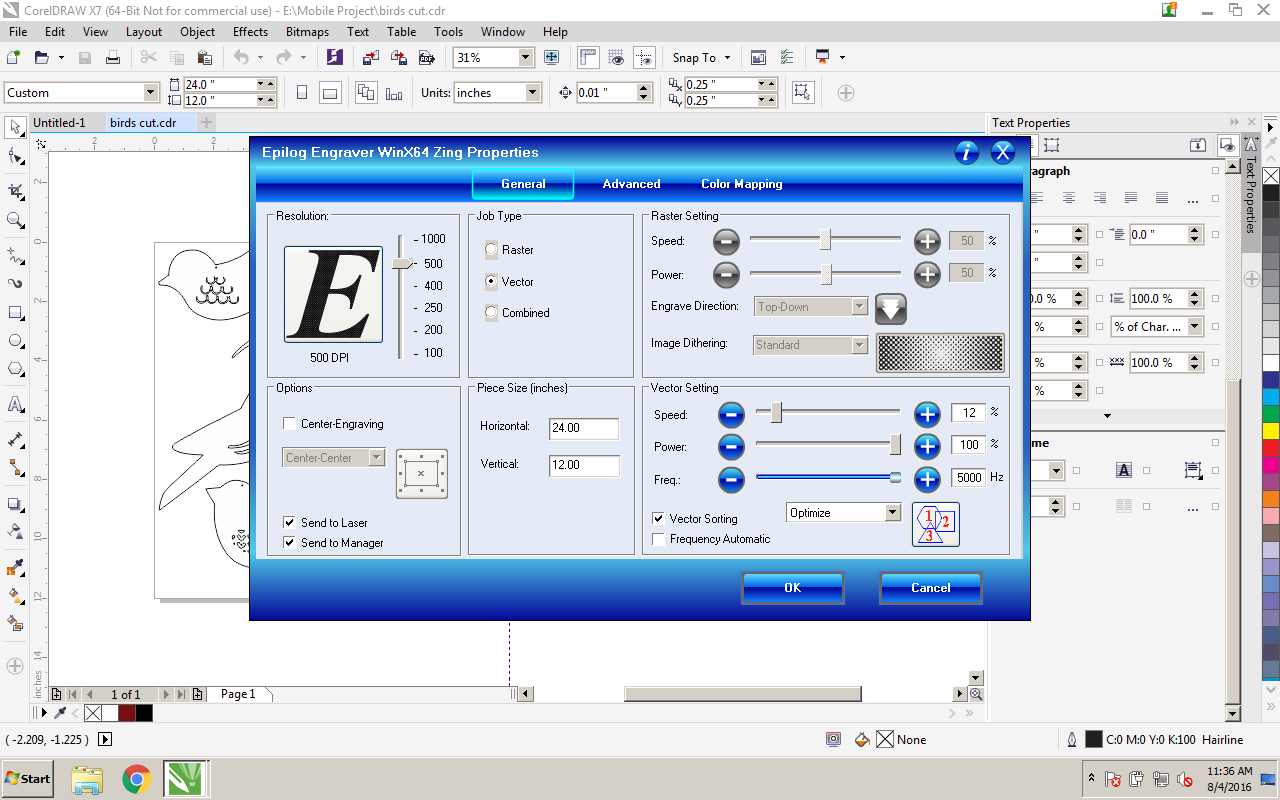1280x800 pixels.
Task: Click the Vertical piece size field
Action: [584, 465]
